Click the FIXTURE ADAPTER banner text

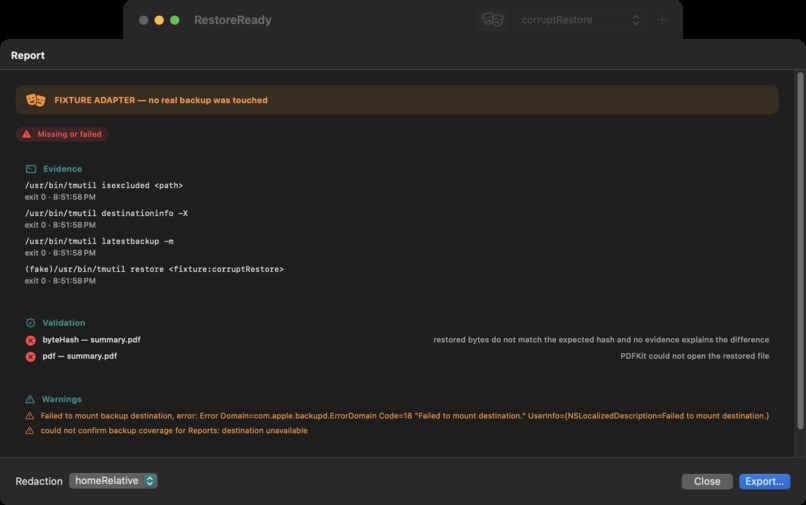point(161,100)
